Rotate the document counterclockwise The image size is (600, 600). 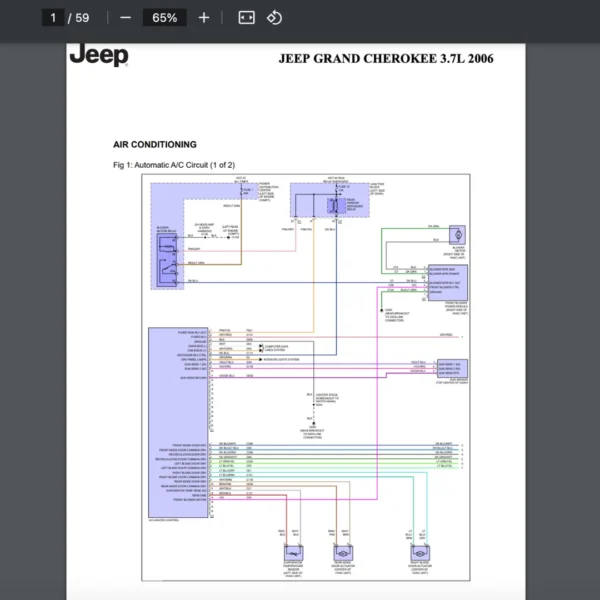(x=274, y=18)
